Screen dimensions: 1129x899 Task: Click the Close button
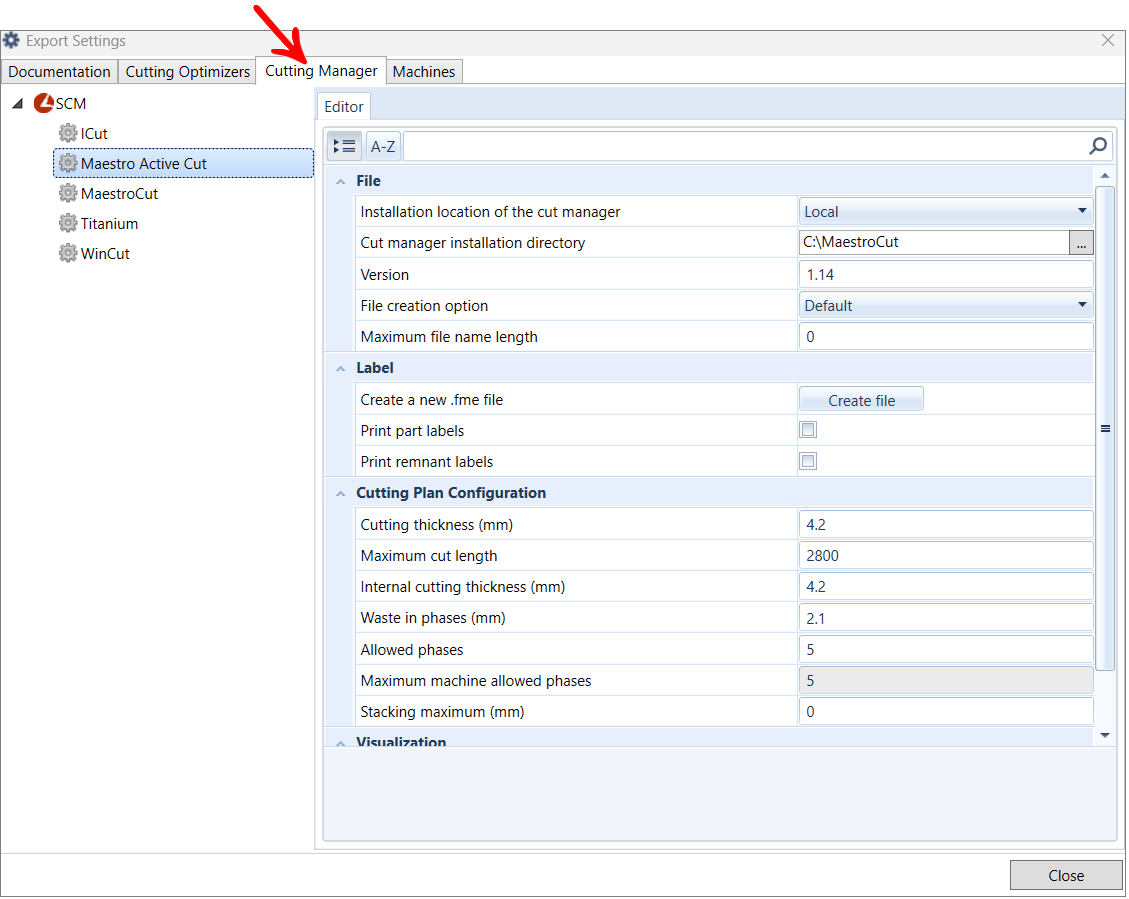click(x=1066, y=875)
